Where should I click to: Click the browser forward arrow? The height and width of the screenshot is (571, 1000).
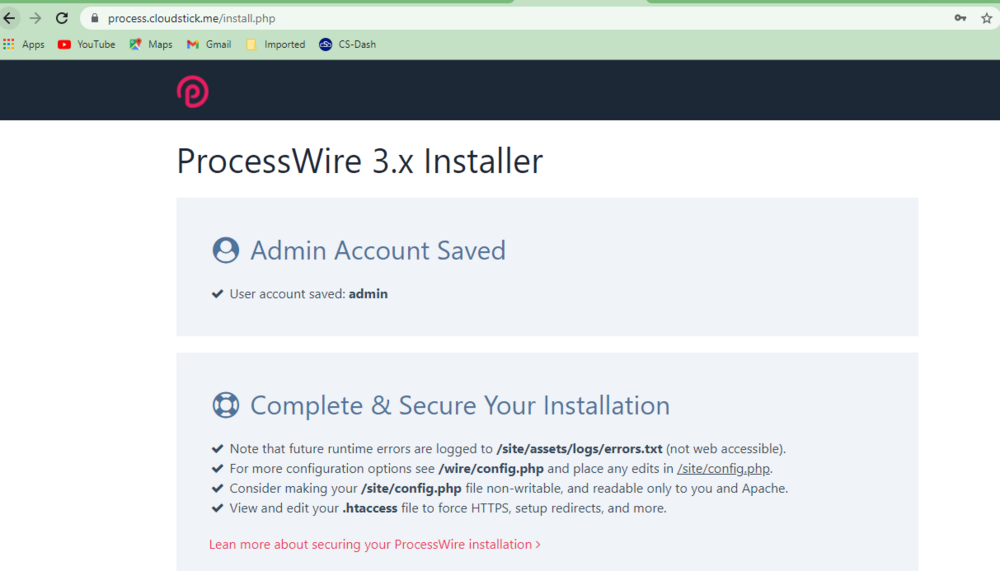point(35,18)
